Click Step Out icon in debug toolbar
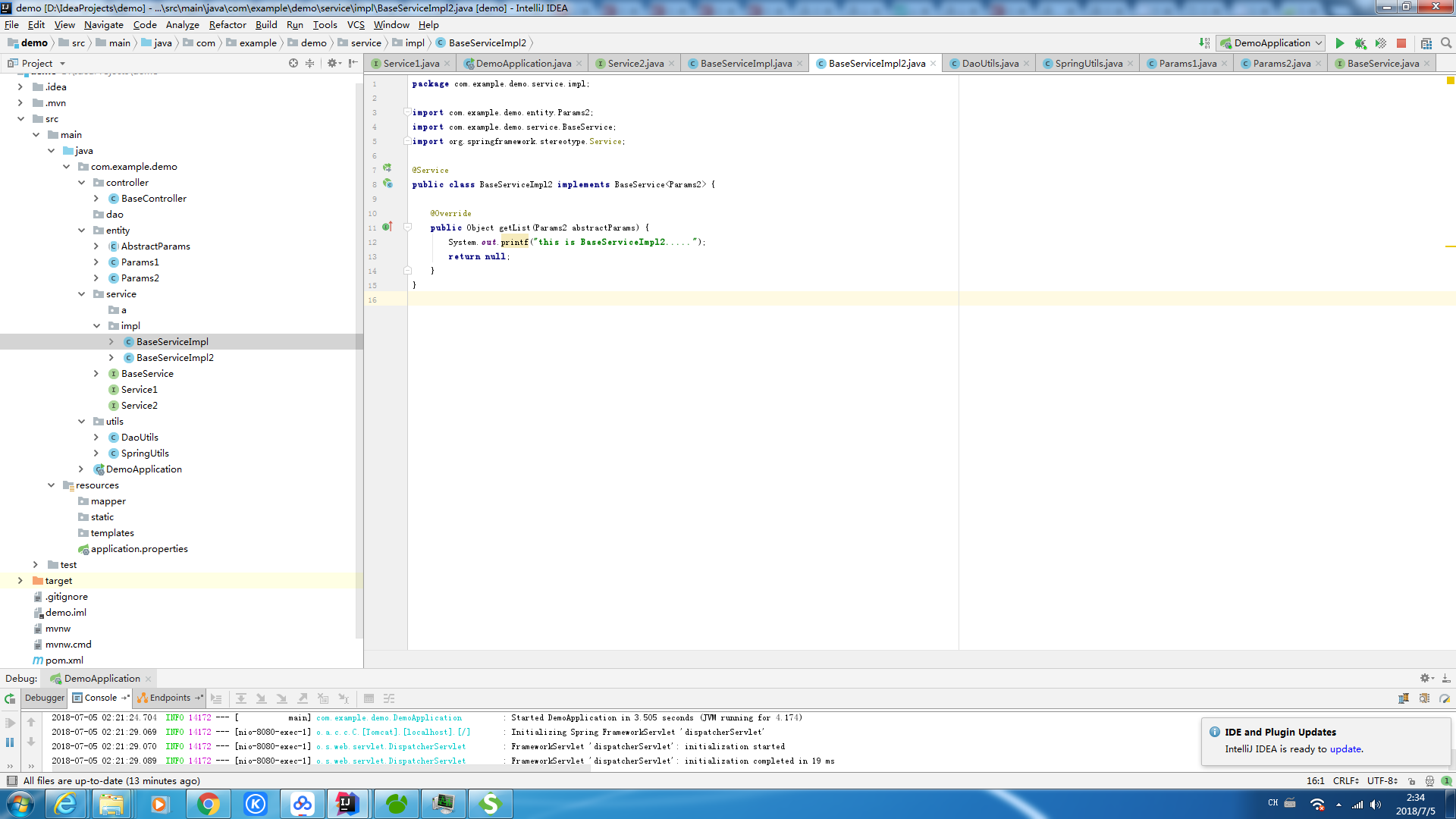The width and height of the screenshot is (1456, 819). [303, 698]
